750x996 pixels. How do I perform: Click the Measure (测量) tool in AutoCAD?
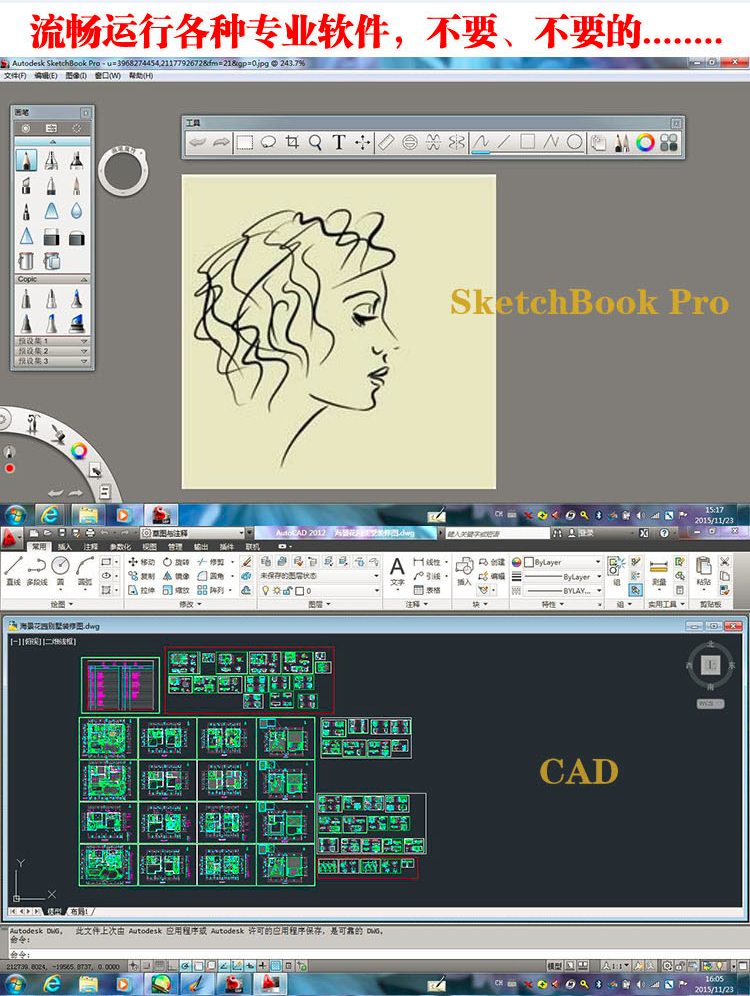click(x=659, y=572)
